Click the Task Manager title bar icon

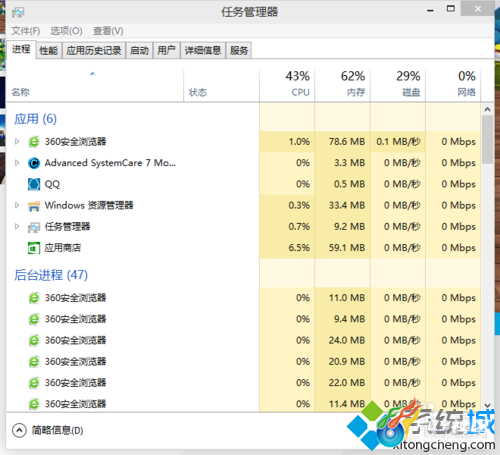point(18,13)
